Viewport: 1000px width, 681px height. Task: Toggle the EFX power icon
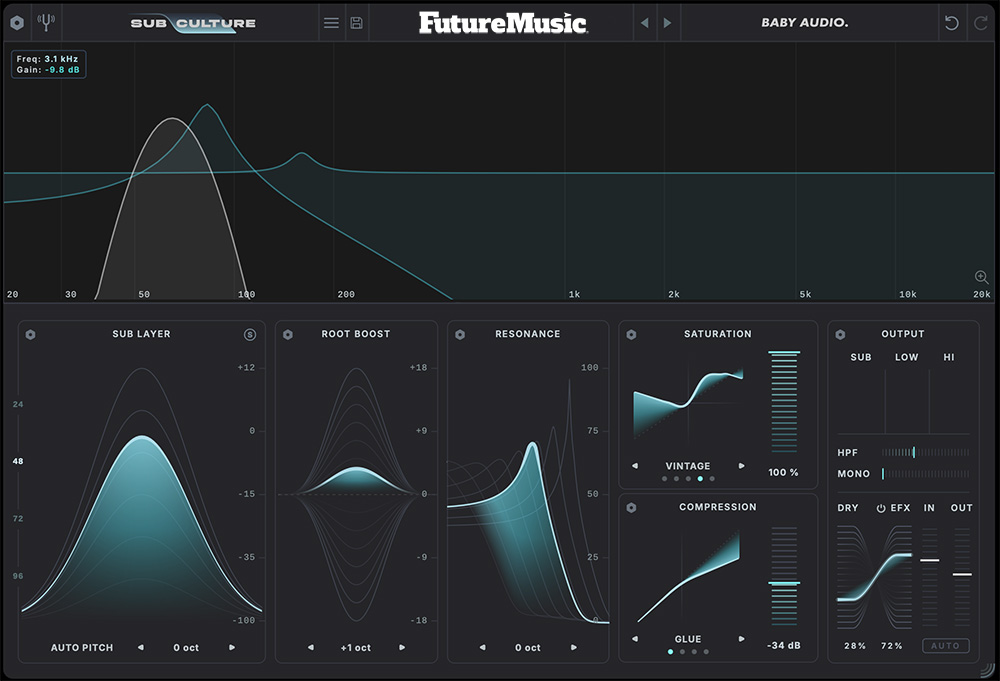[881, 508]
